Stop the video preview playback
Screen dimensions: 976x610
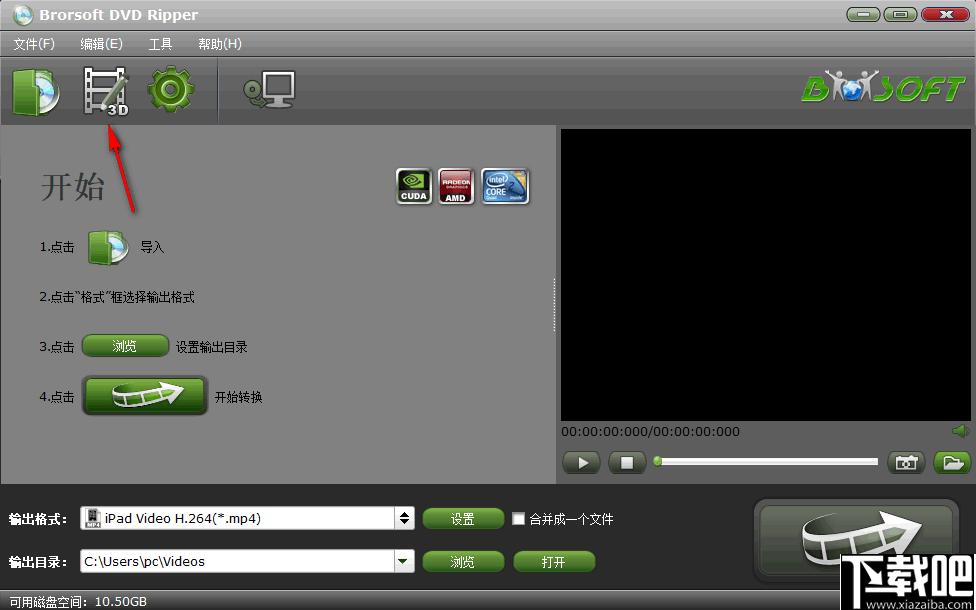pyautogui.click(x=627, y=463)
